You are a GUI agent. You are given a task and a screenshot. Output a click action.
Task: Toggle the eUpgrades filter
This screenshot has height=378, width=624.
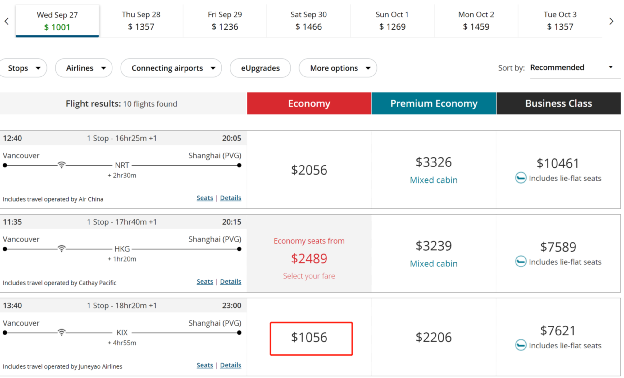[260, 68]
